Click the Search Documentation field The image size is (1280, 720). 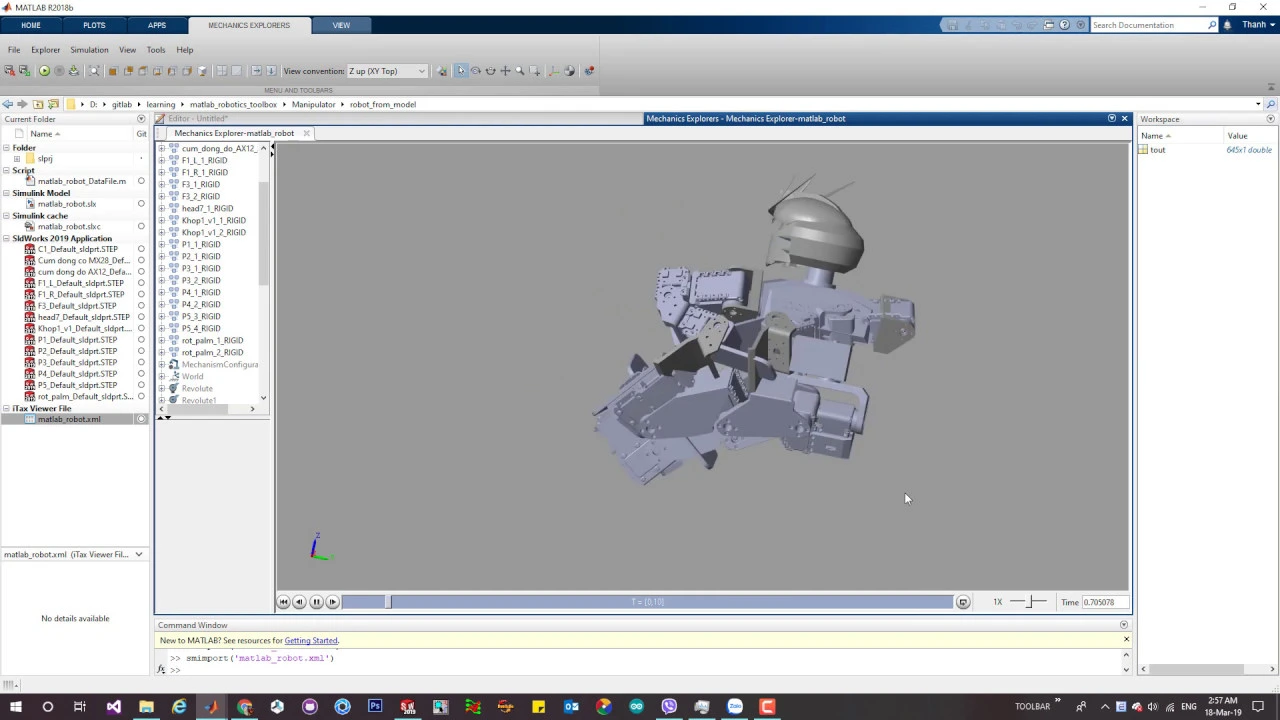click(x=1148, y=25)
